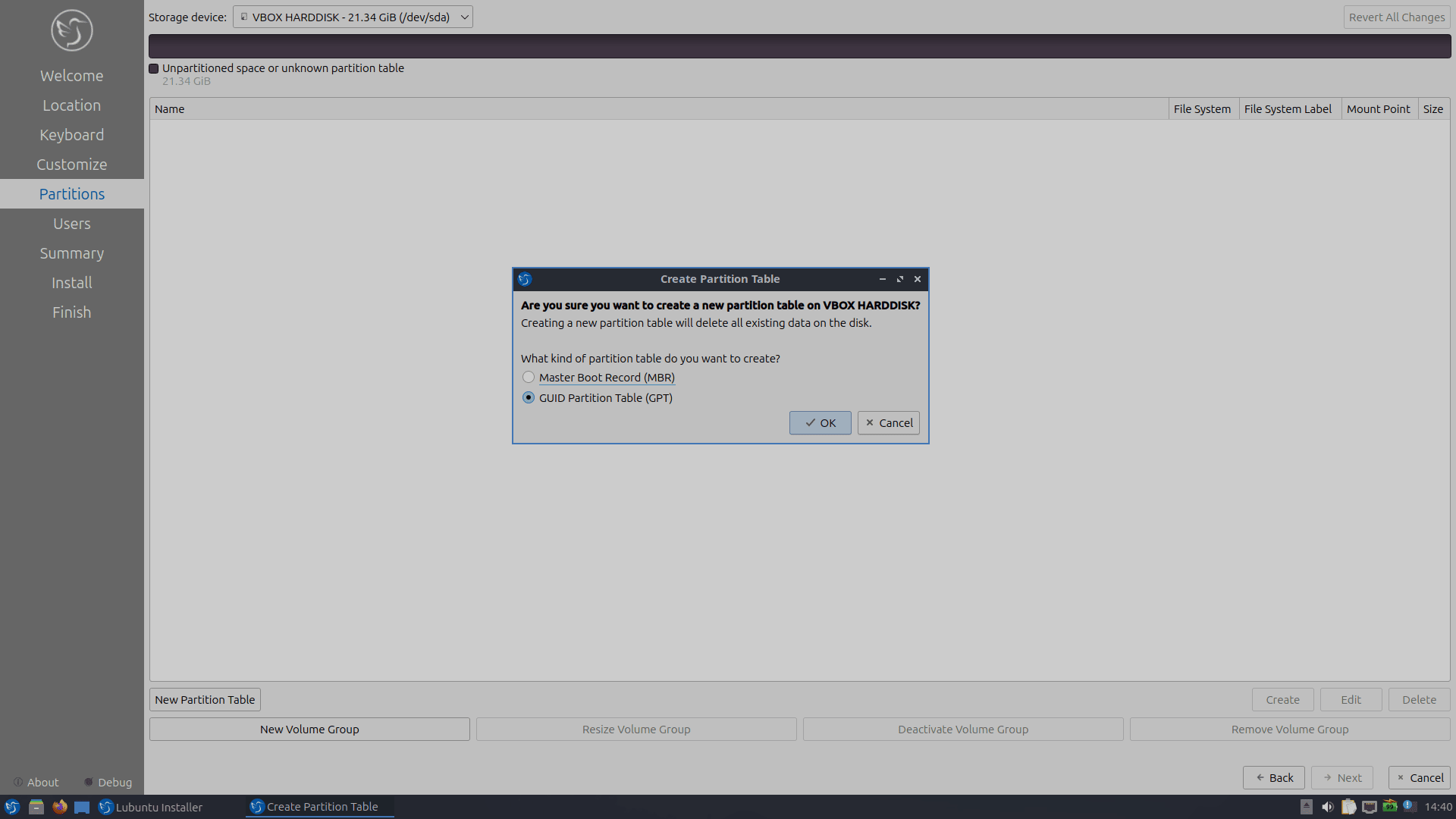Open the clipboard tray icon
Viewport: 1456px width, 819px height.
click(x=1348, y=807)
